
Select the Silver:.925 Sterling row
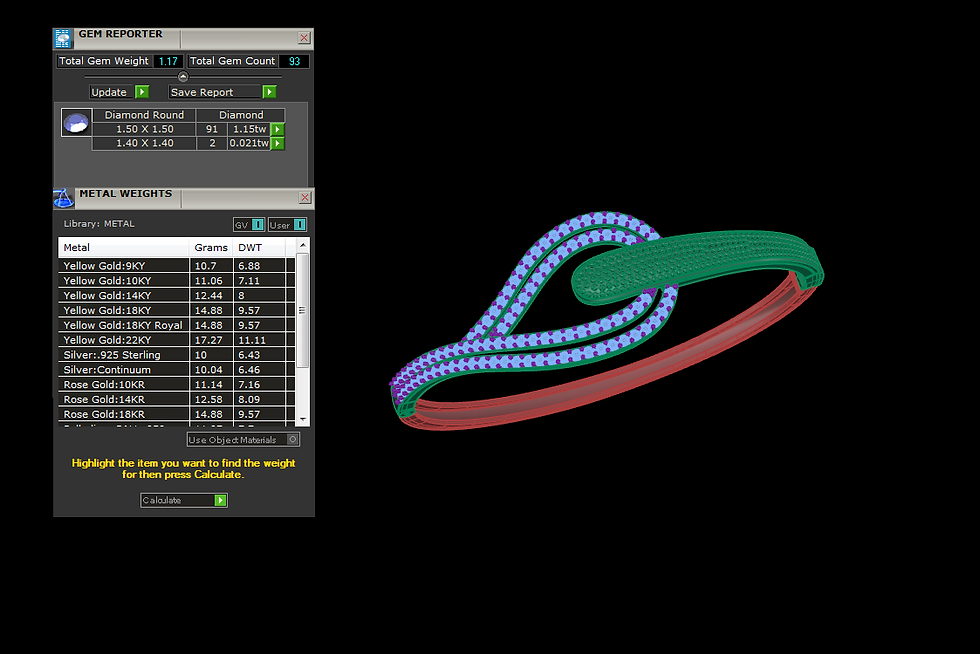(176, 355)
